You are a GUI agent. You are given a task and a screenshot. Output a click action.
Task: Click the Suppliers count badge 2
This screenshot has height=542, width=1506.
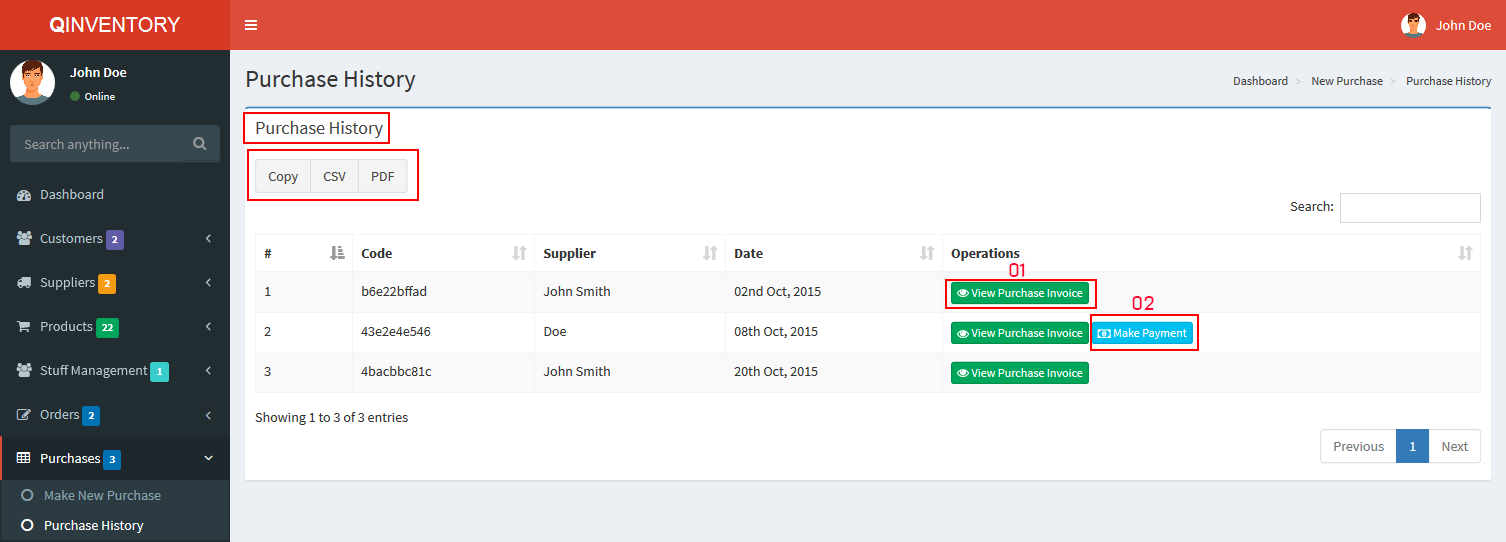(x=107, y=284)
